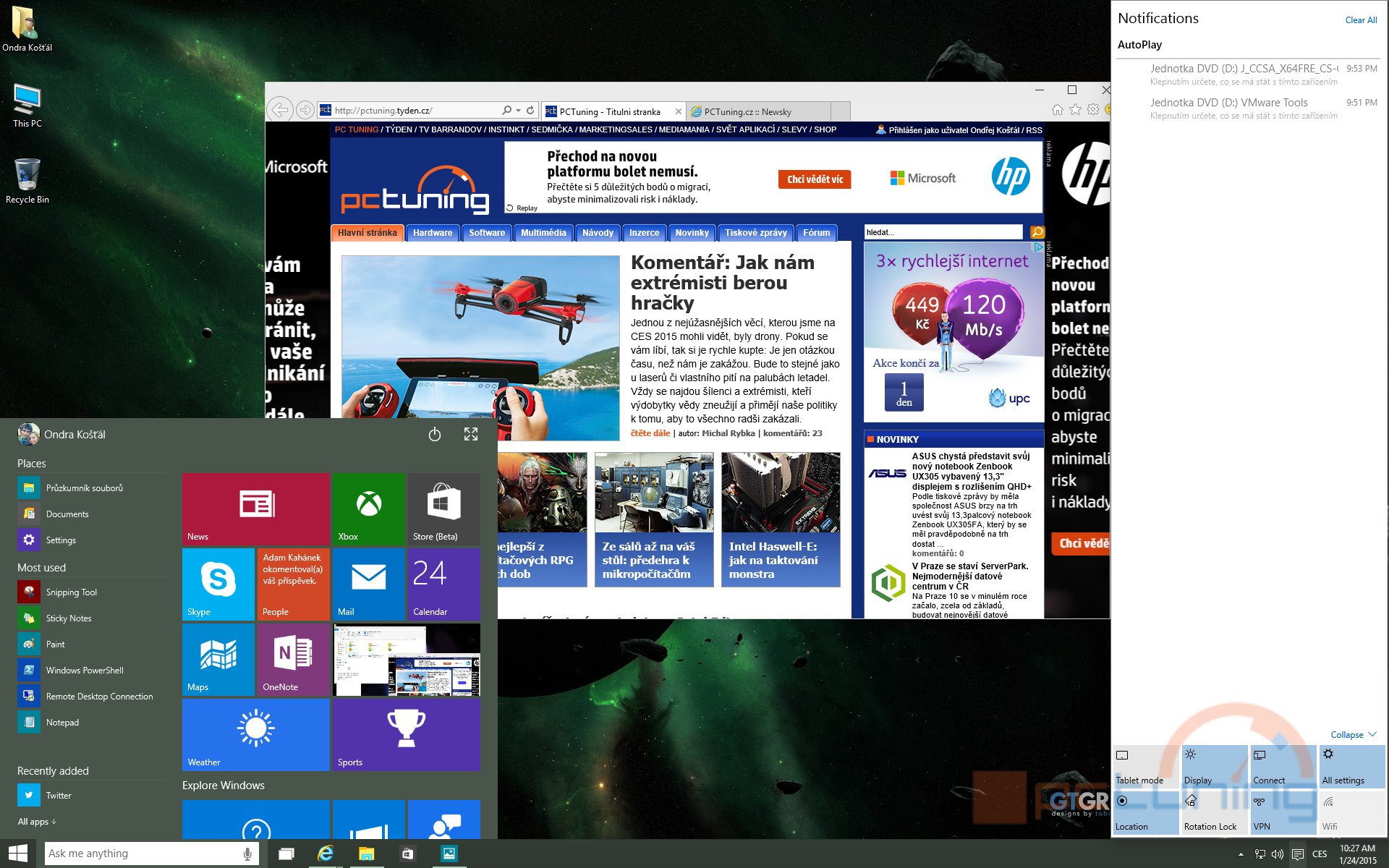Open the People tile
Viewport: 1389px width, 868px height.
293,584
